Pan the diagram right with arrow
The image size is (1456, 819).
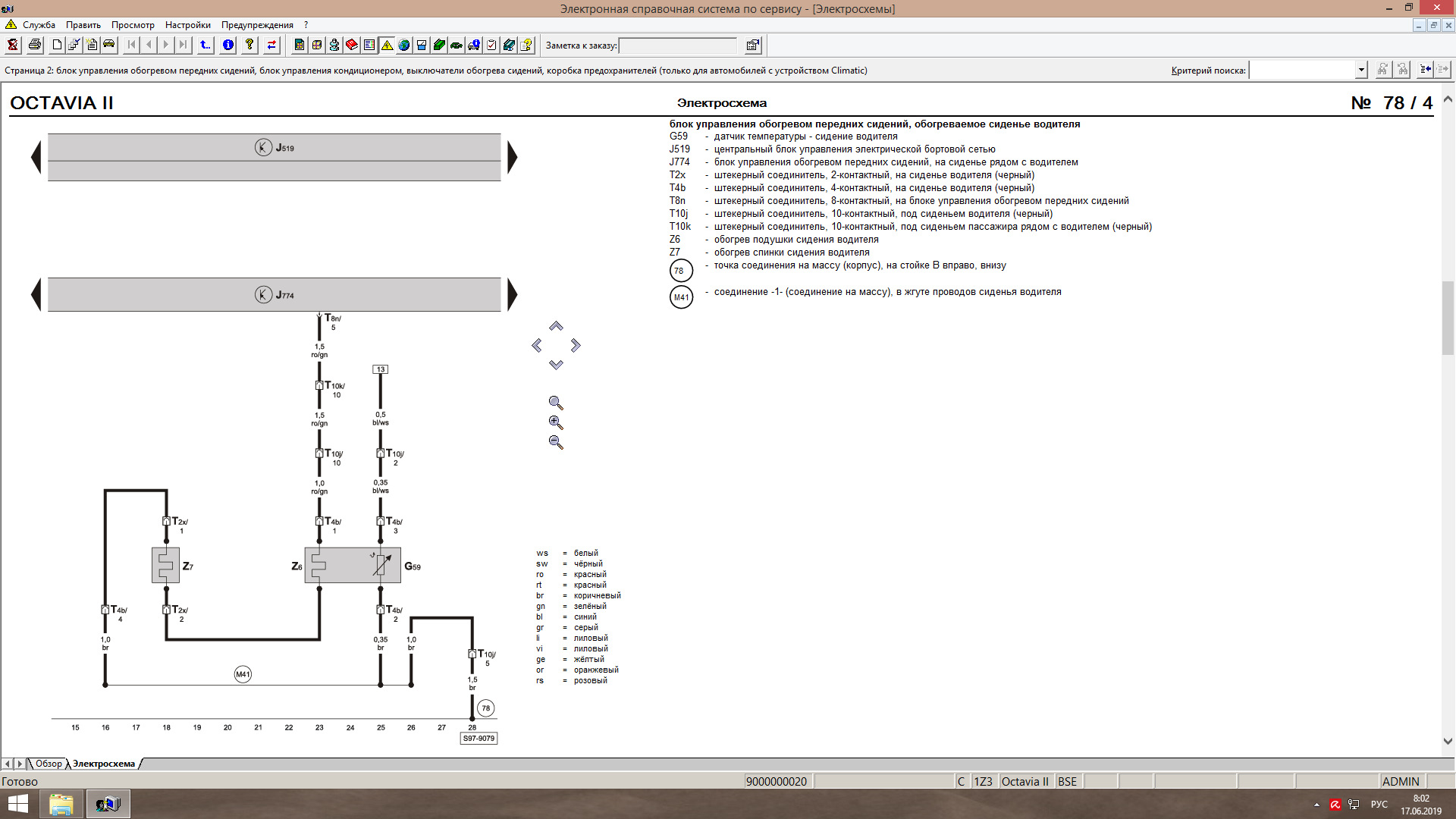tap(576, 346)
